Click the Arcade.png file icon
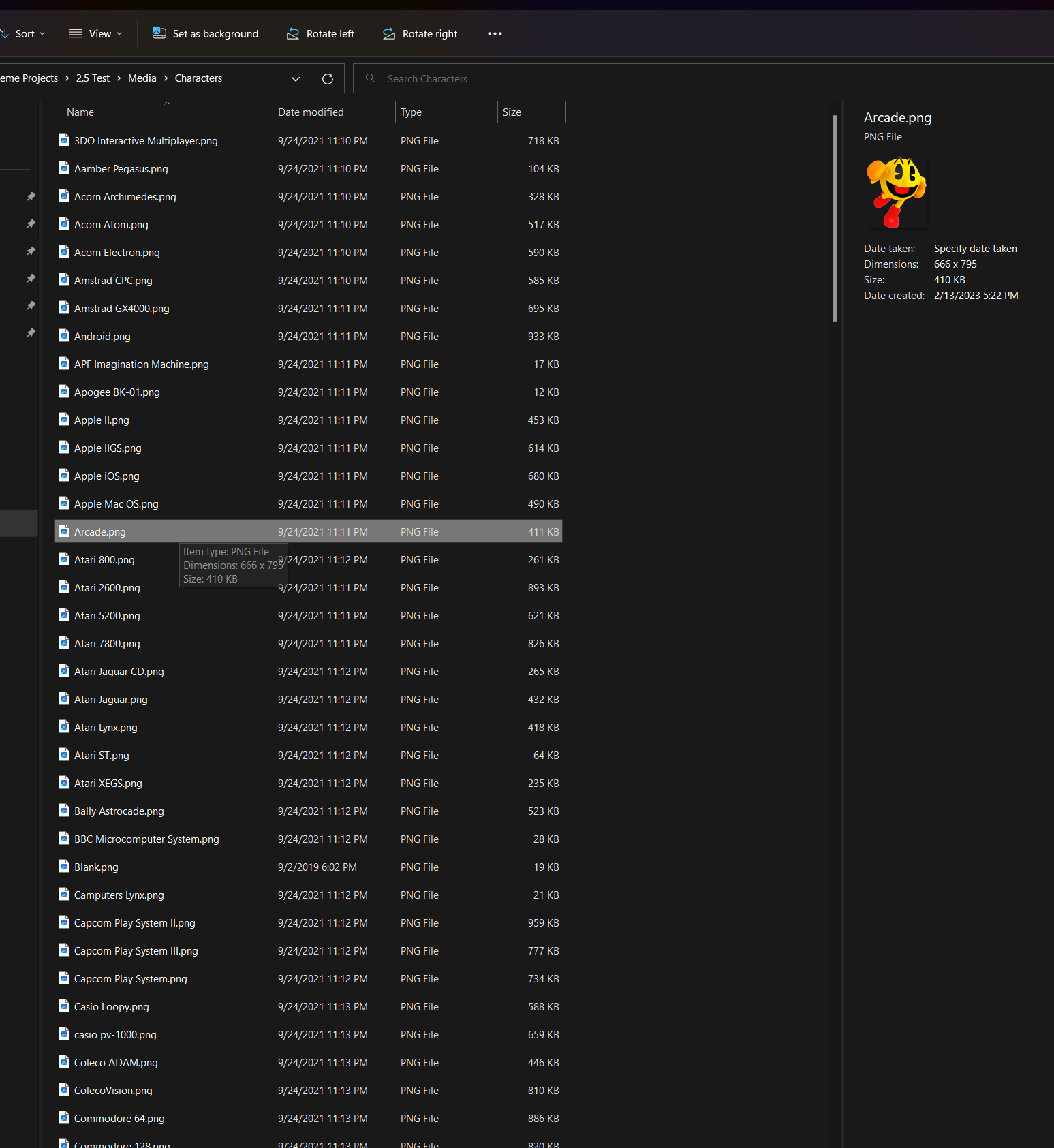 click(x=64, y=531)
